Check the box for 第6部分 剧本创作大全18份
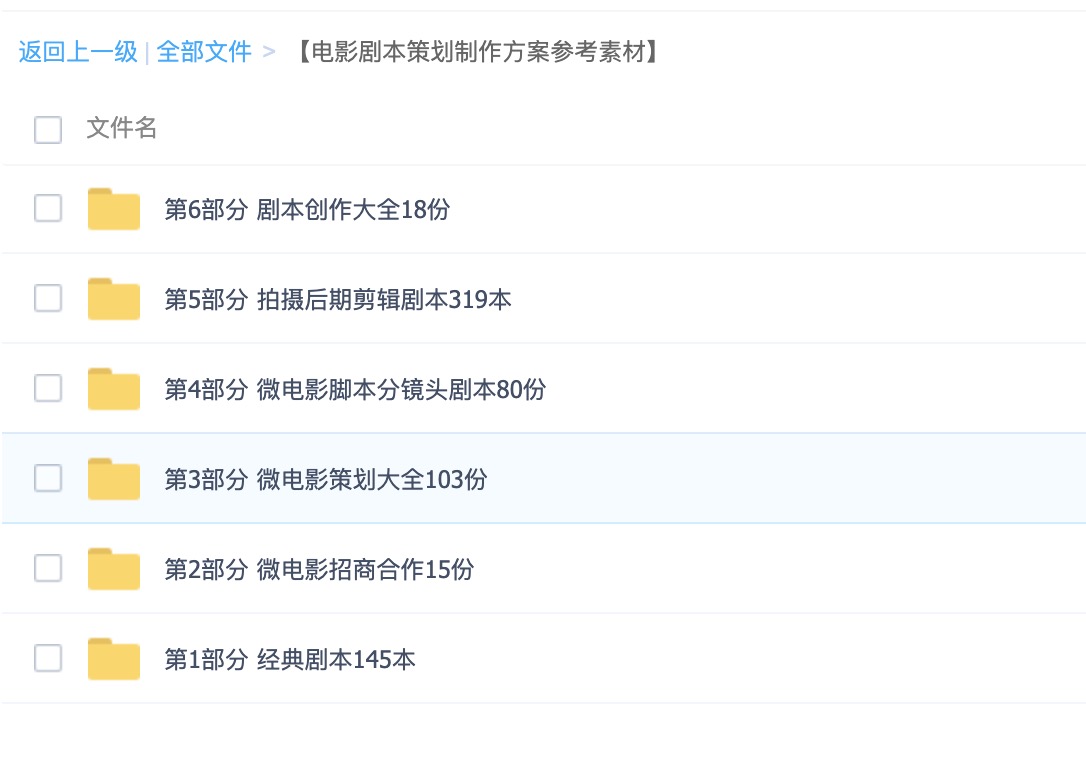1086x776 pixels. coord(48,208)
